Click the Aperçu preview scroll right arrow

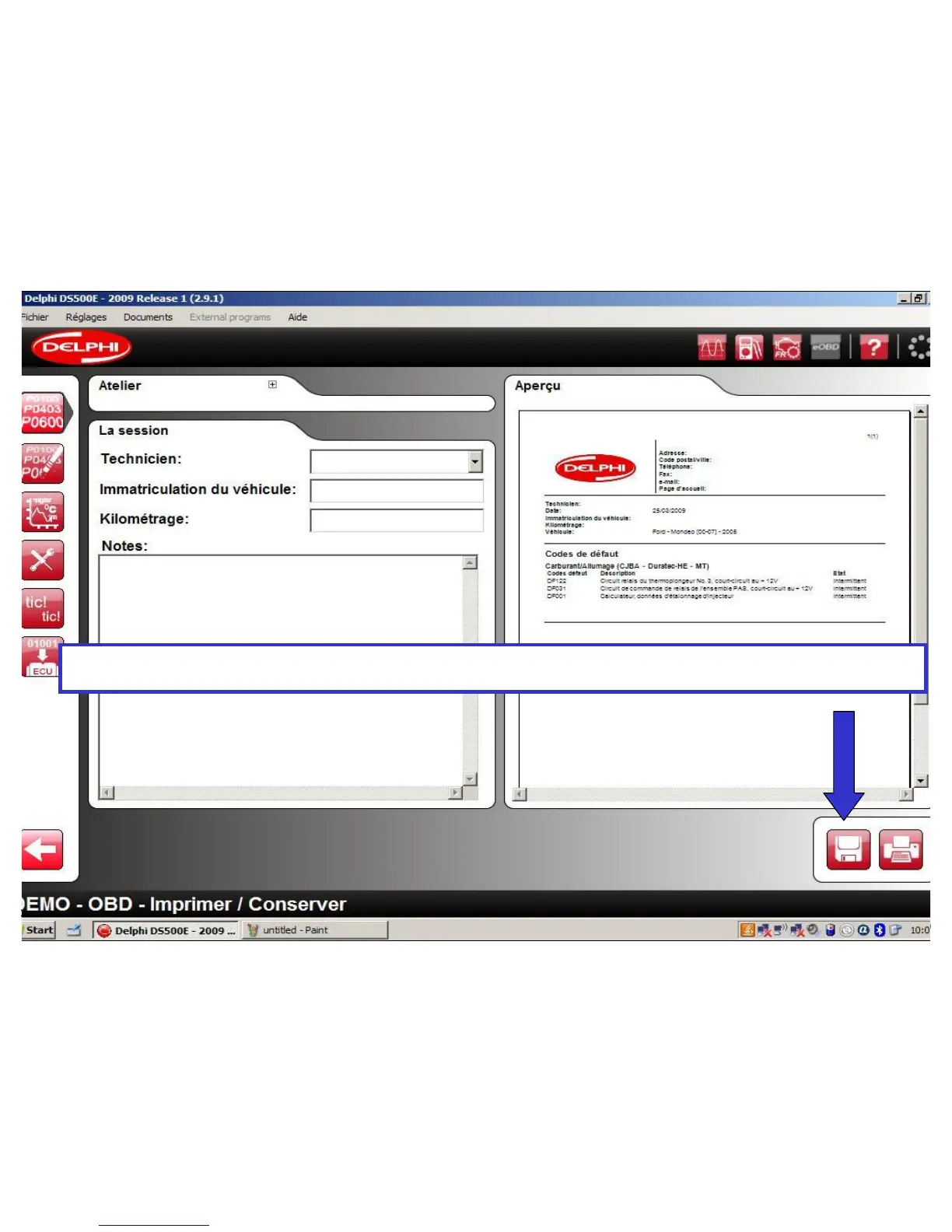(x=906, y=794)
